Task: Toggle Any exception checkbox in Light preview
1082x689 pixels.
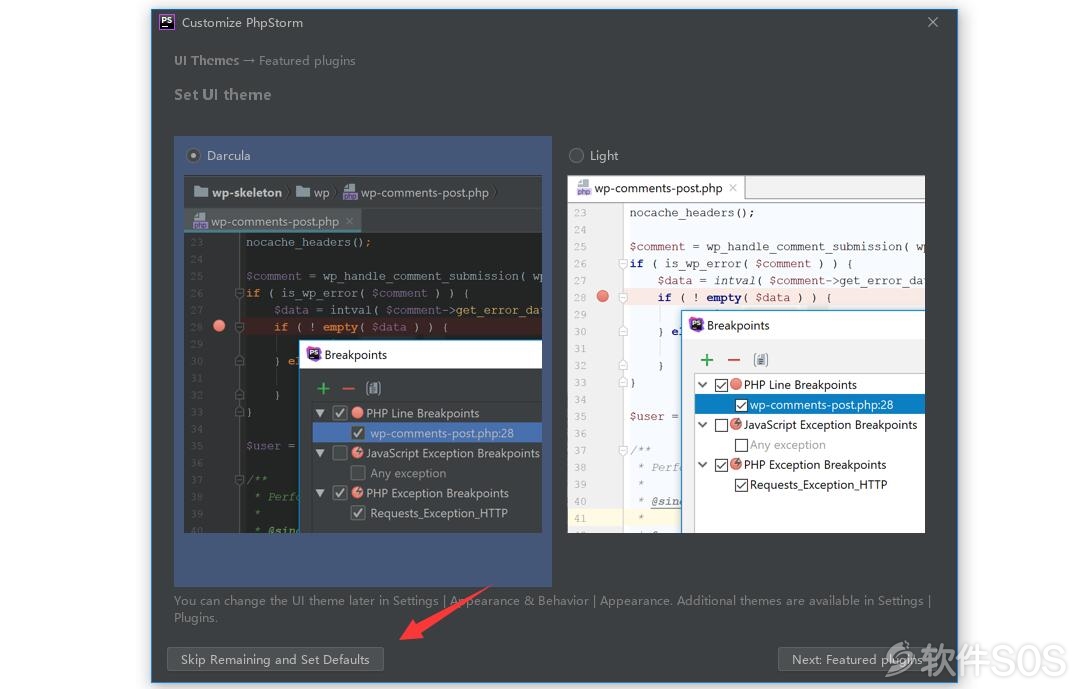Action: [741, 445]
